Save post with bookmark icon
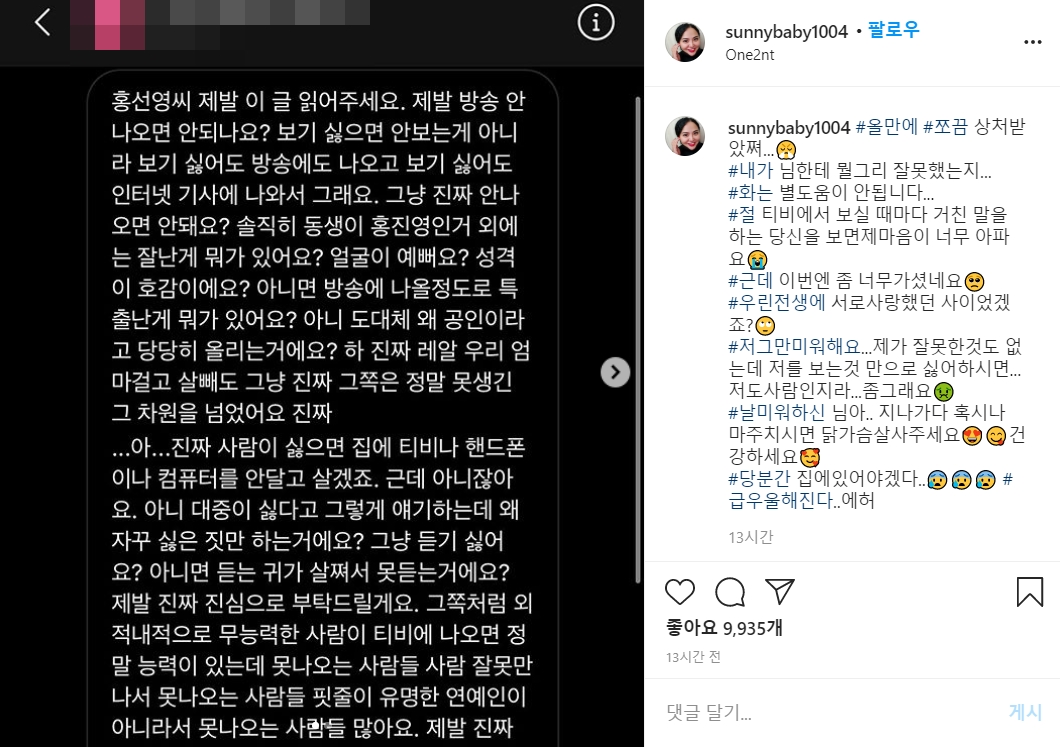The image size is (1060, 747). click(x=1030, y=592)
